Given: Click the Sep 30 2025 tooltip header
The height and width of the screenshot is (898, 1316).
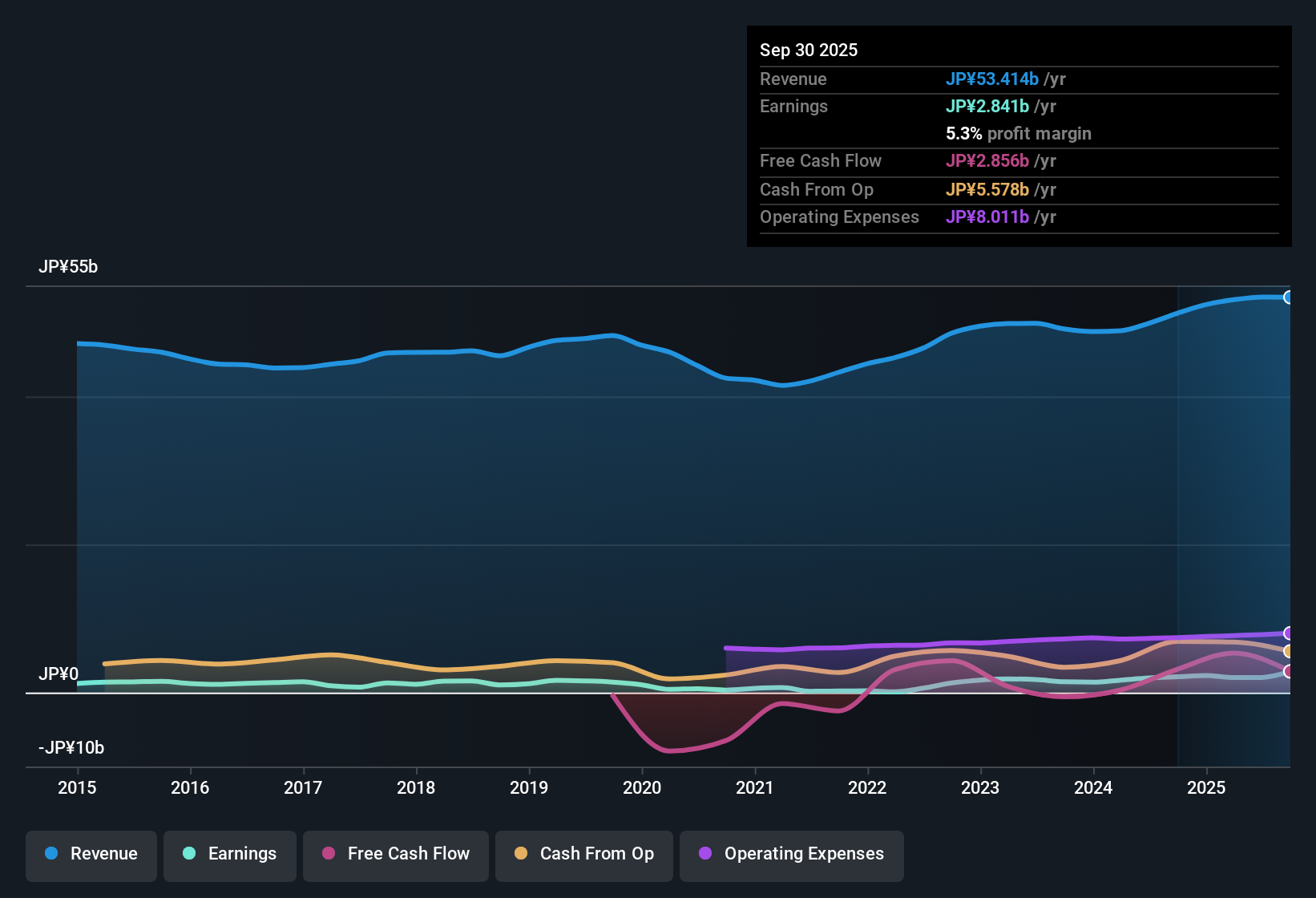Looking at the screenshot, I should (809, 50).
